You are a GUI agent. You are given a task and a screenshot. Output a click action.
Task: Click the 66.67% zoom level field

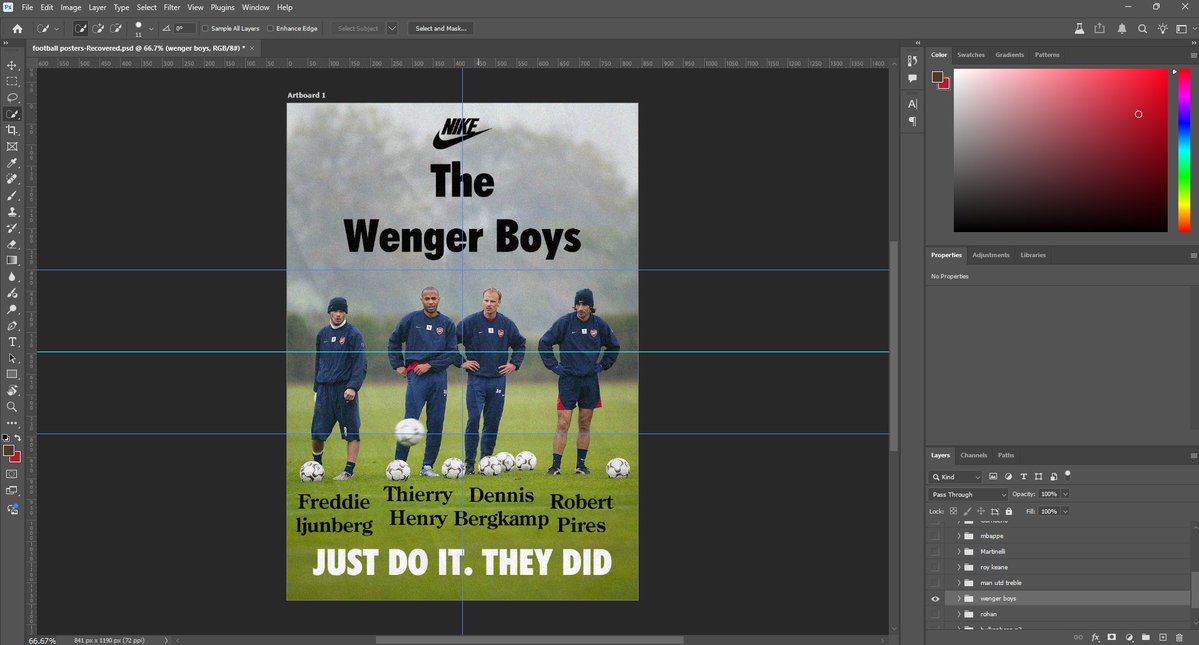[x=42, y=640]
